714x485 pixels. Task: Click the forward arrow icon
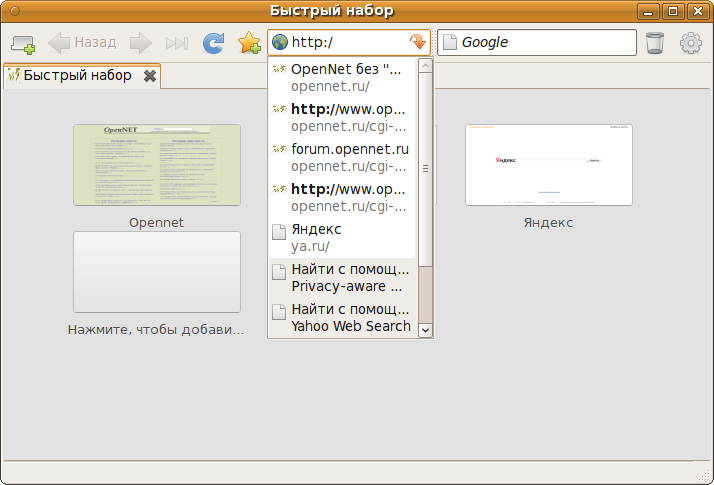pyautogui.click(x=140, y=43)
